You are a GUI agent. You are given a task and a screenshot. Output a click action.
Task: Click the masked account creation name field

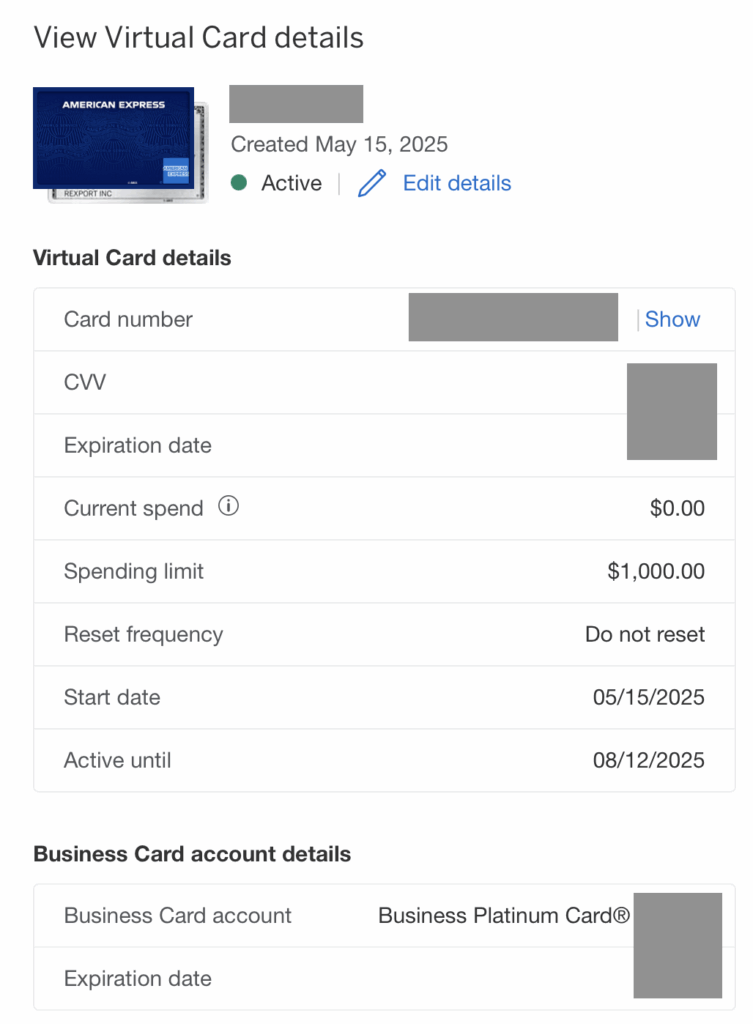pos(296,103)
